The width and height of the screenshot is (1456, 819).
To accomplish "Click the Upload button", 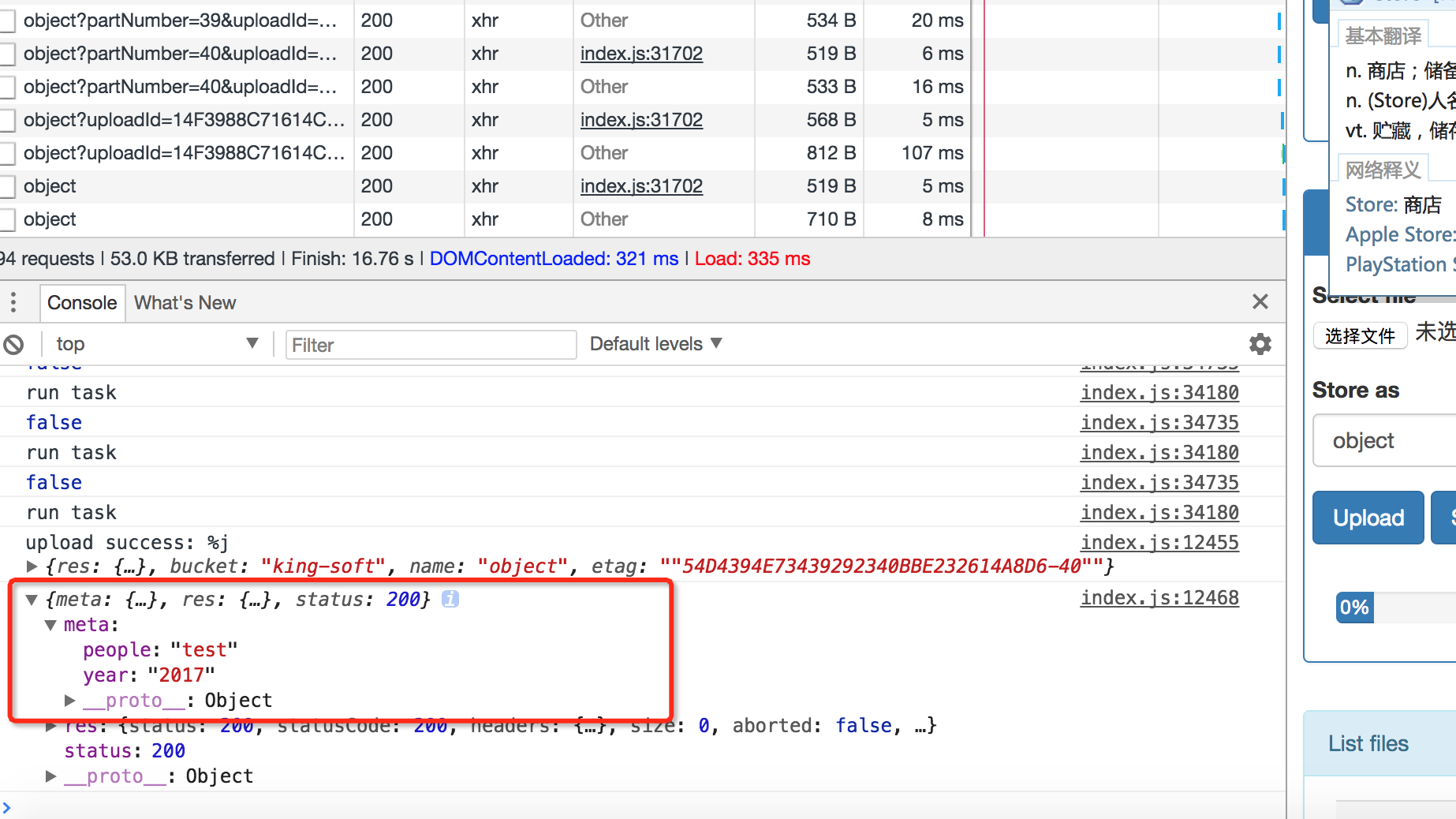I will [1368, 518].
